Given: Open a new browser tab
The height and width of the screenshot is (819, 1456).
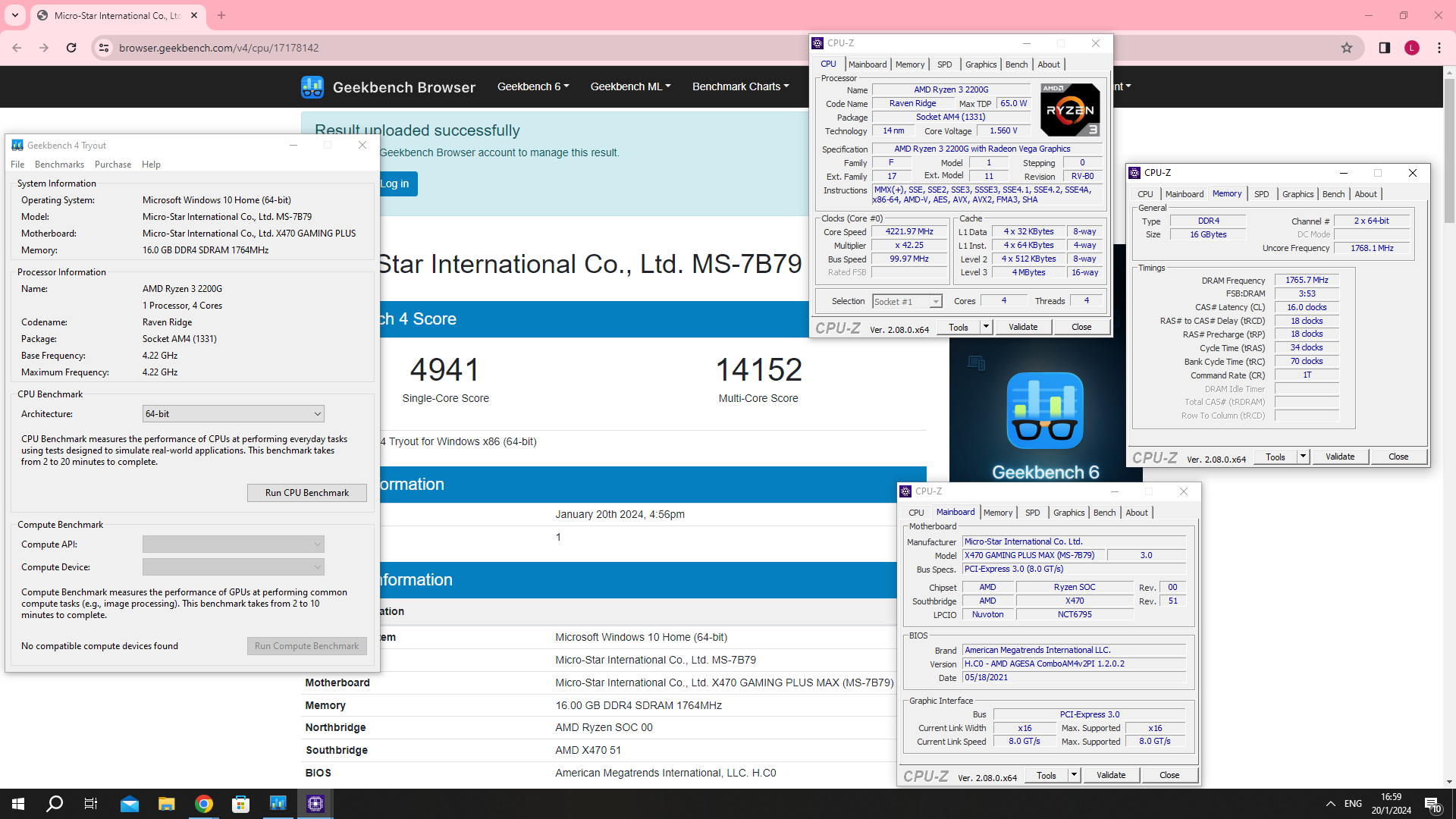Looking at the screenshot, I should point(221,15).
